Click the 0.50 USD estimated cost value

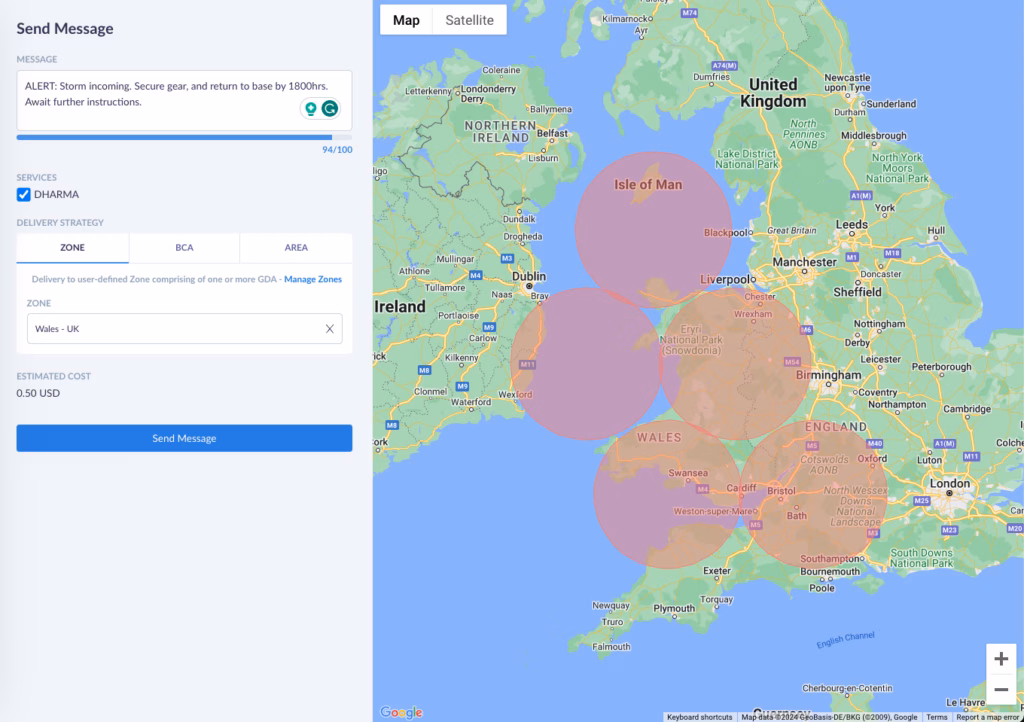[x=38, y=393]
